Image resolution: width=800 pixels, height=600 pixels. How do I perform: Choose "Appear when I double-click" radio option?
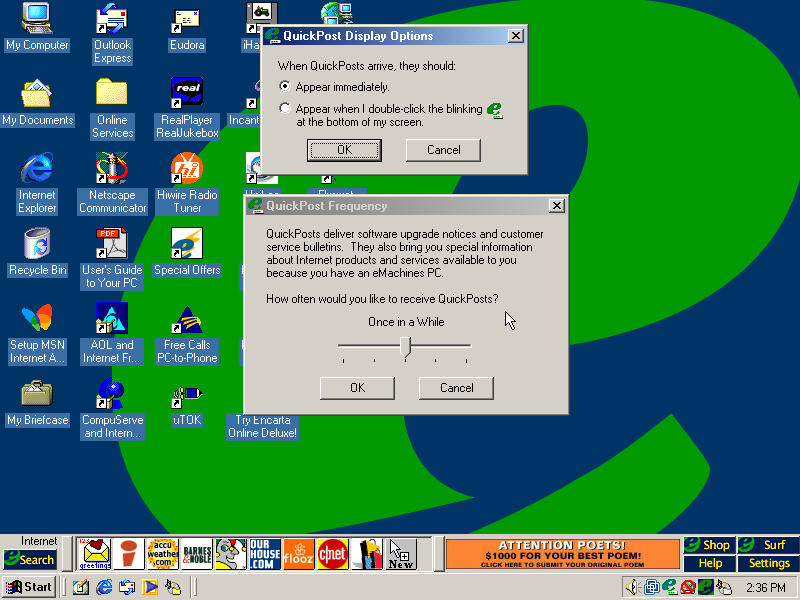(286, 109)
